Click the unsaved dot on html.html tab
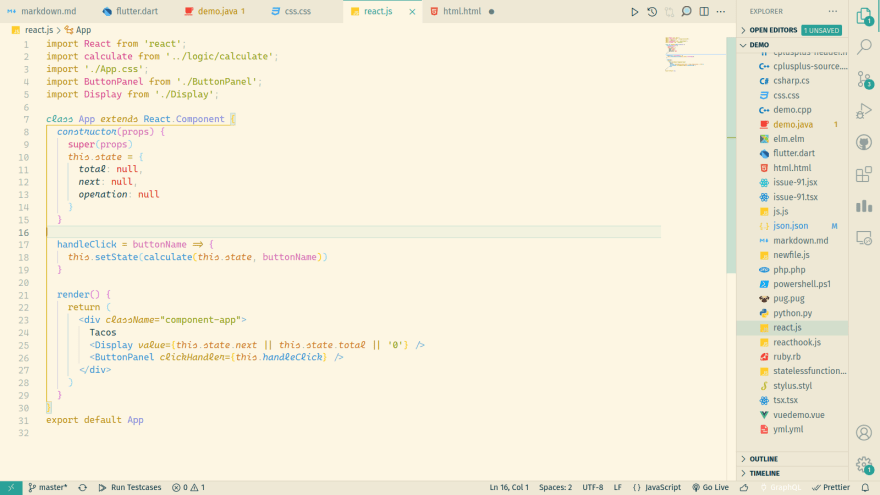The width and height of the screenshot is (880, 495). 492,12
